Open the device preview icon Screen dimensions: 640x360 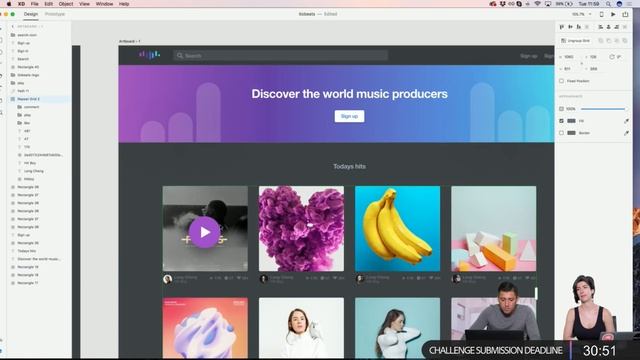(x=601, y=14)
